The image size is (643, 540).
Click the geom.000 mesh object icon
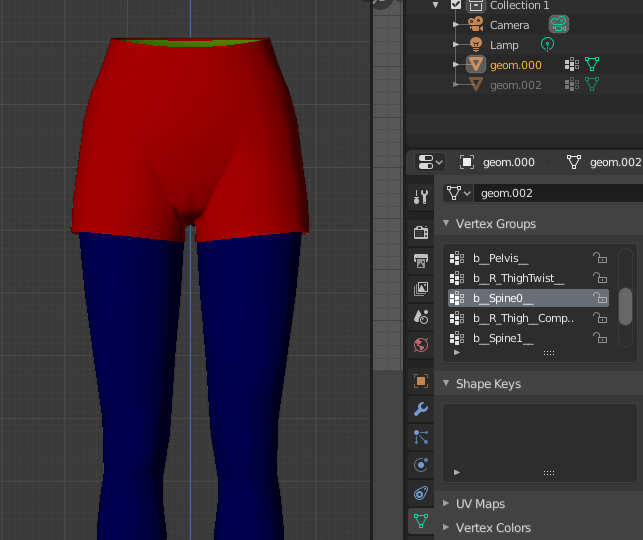476,64
